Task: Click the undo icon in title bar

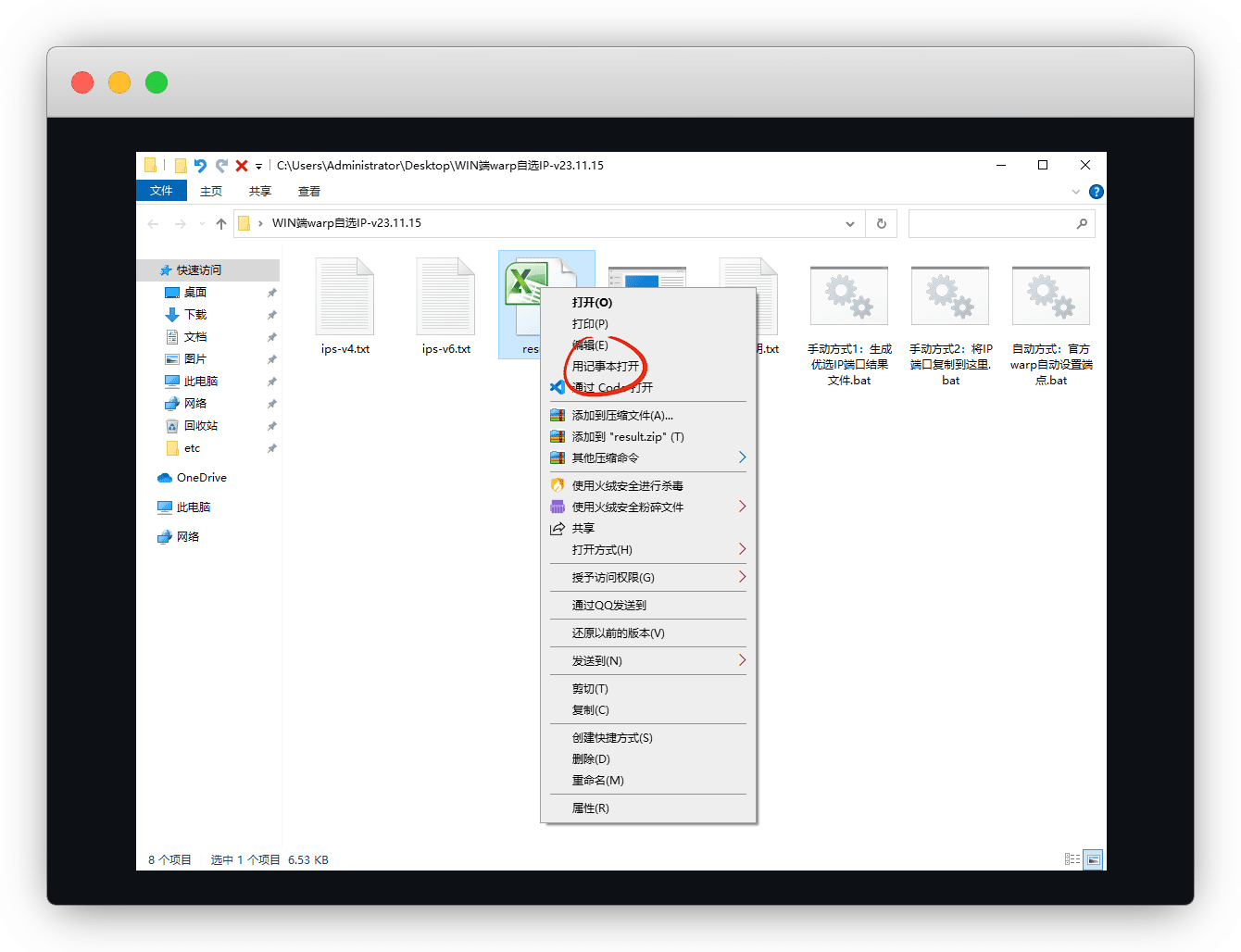Action: tap(200, 166)
